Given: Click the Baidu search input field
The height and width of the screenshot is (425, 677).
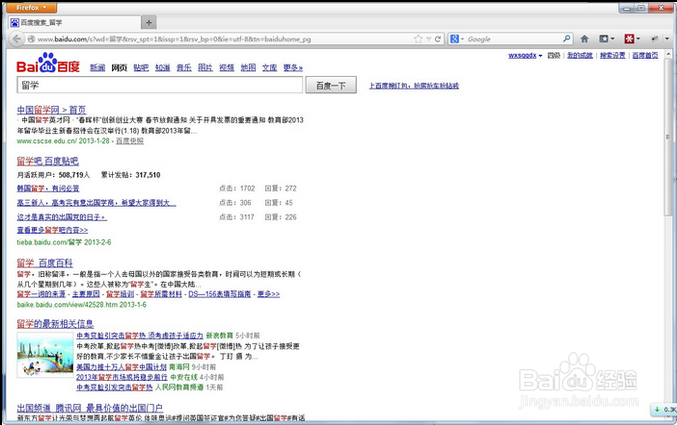Looking at the screenshot, I should [160, 85].
